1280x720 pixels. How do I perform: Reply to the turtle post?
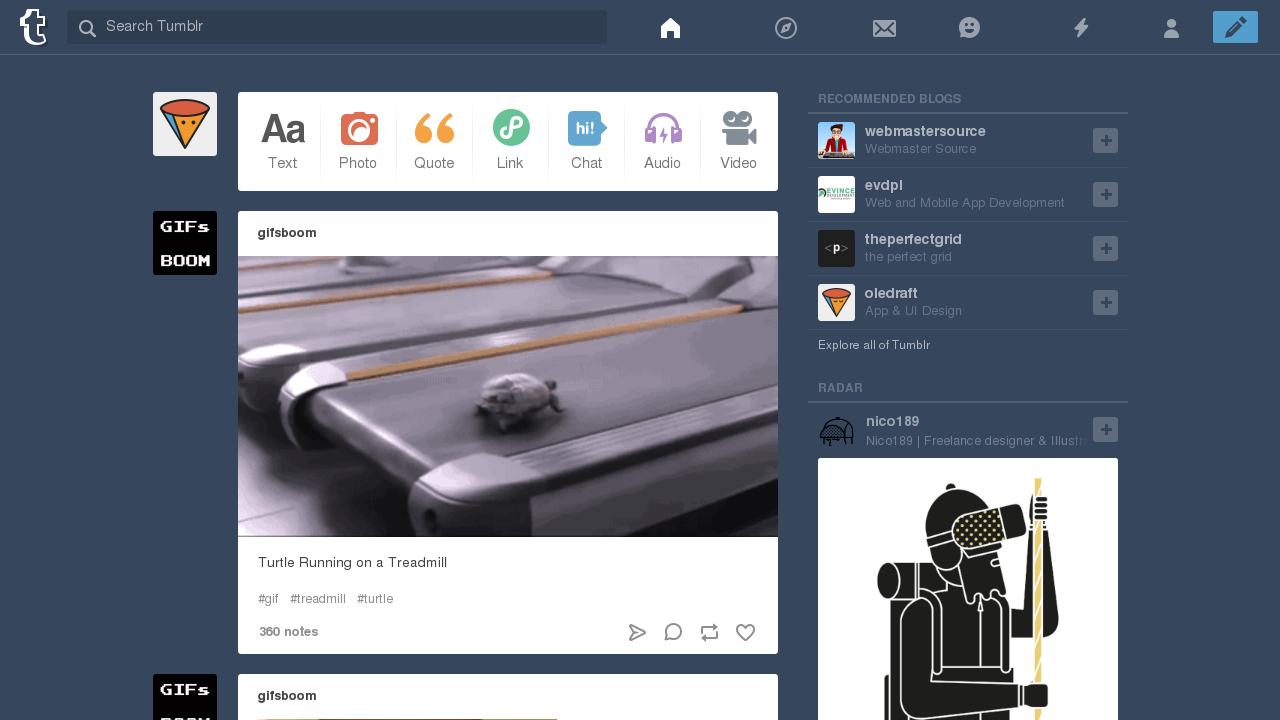click(x=673, y=632)
